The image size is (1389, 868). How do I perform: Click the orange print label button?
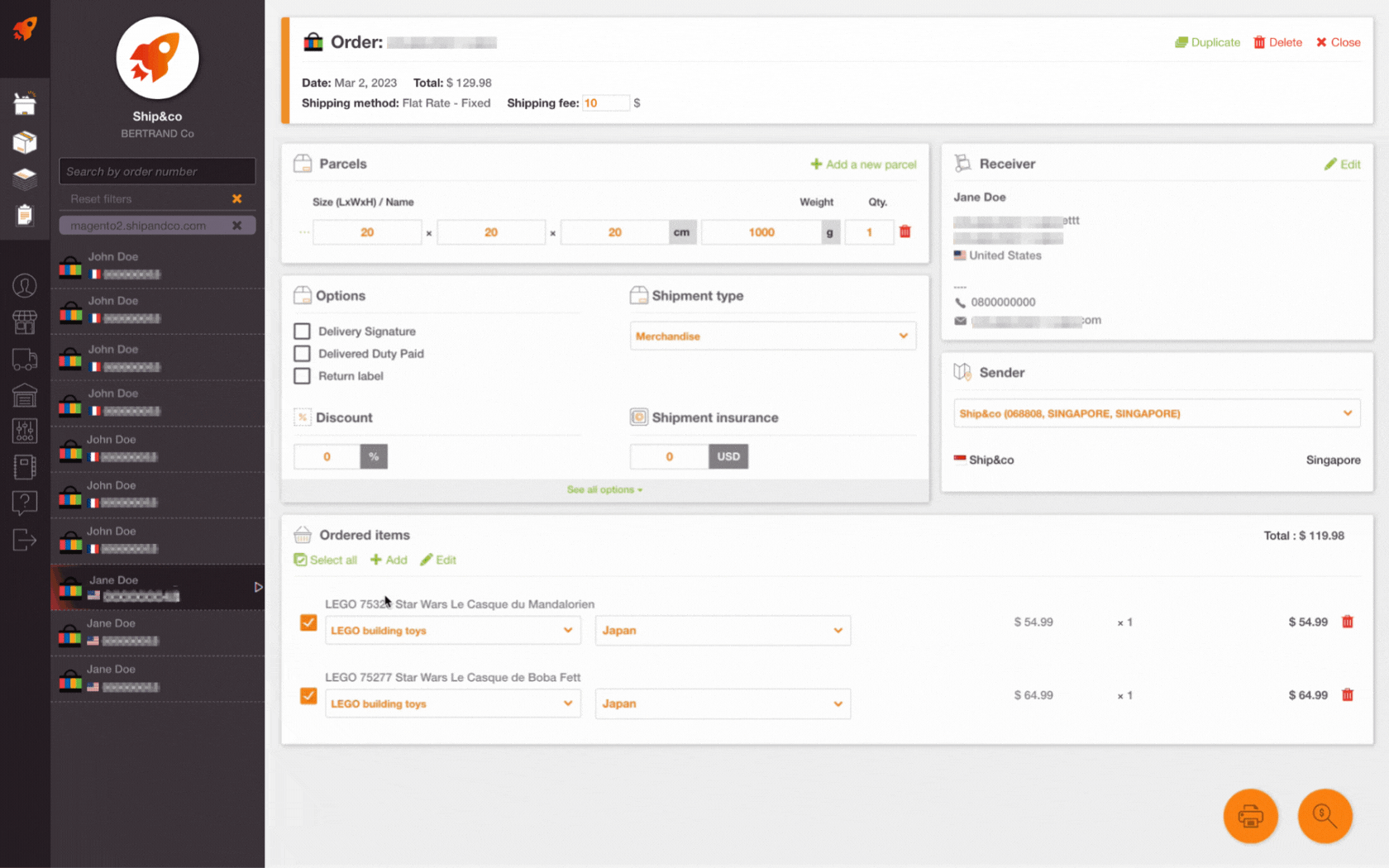1249,816
